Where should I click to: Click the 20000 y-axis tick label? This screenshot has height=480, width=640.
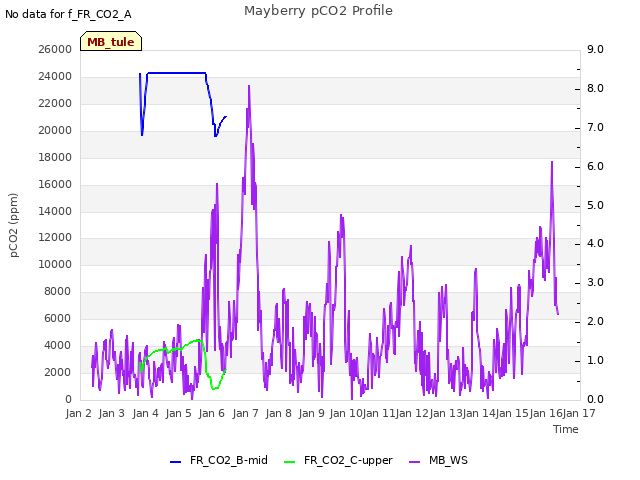[55, 130]
